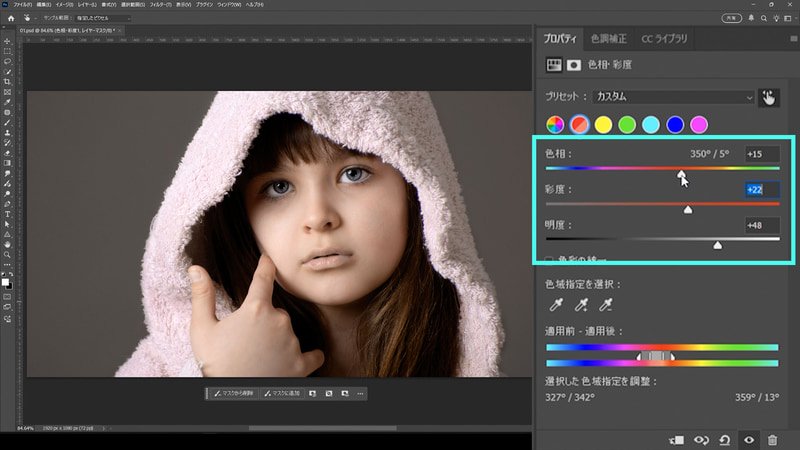Select the yellow color range swatch
The image size is (800, 450).
pos(603,125)
